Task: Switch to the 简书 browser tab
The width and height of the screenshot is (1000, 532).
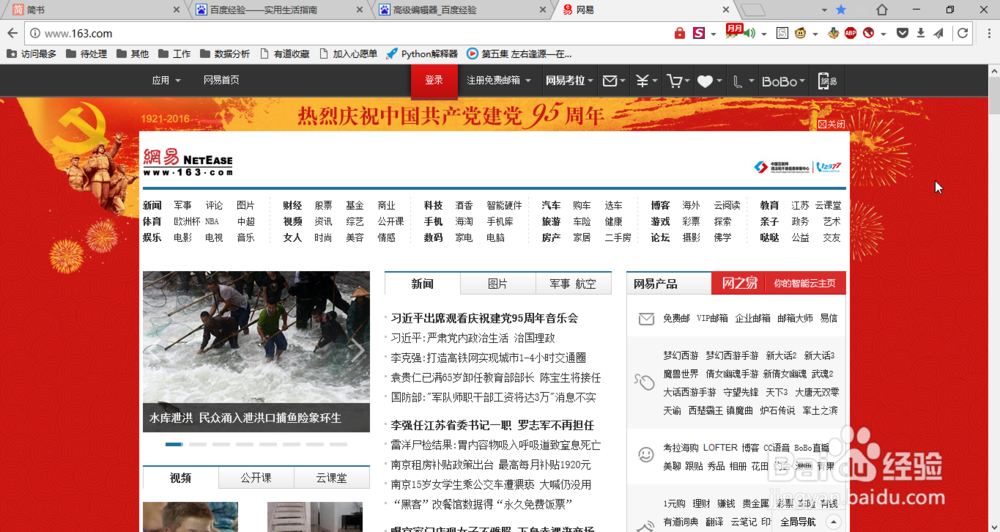Action: point(92,10)
